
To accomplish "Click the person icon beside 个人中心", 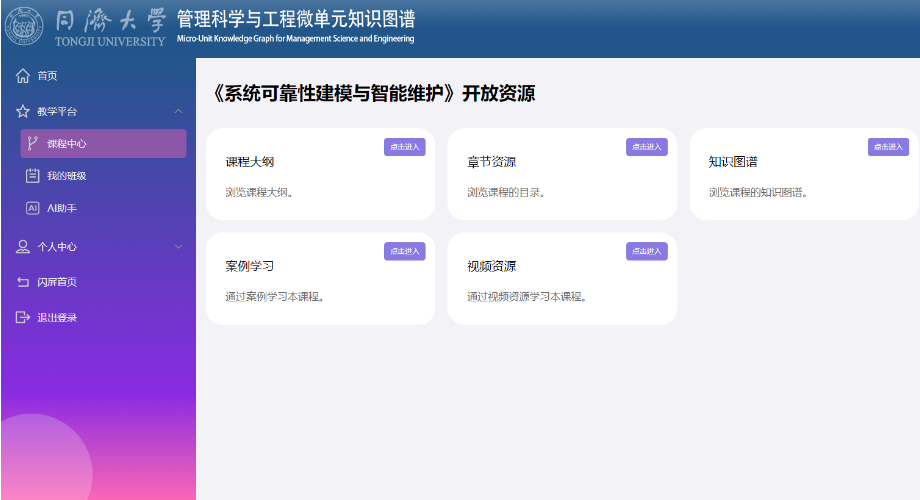I will [23, 246].
